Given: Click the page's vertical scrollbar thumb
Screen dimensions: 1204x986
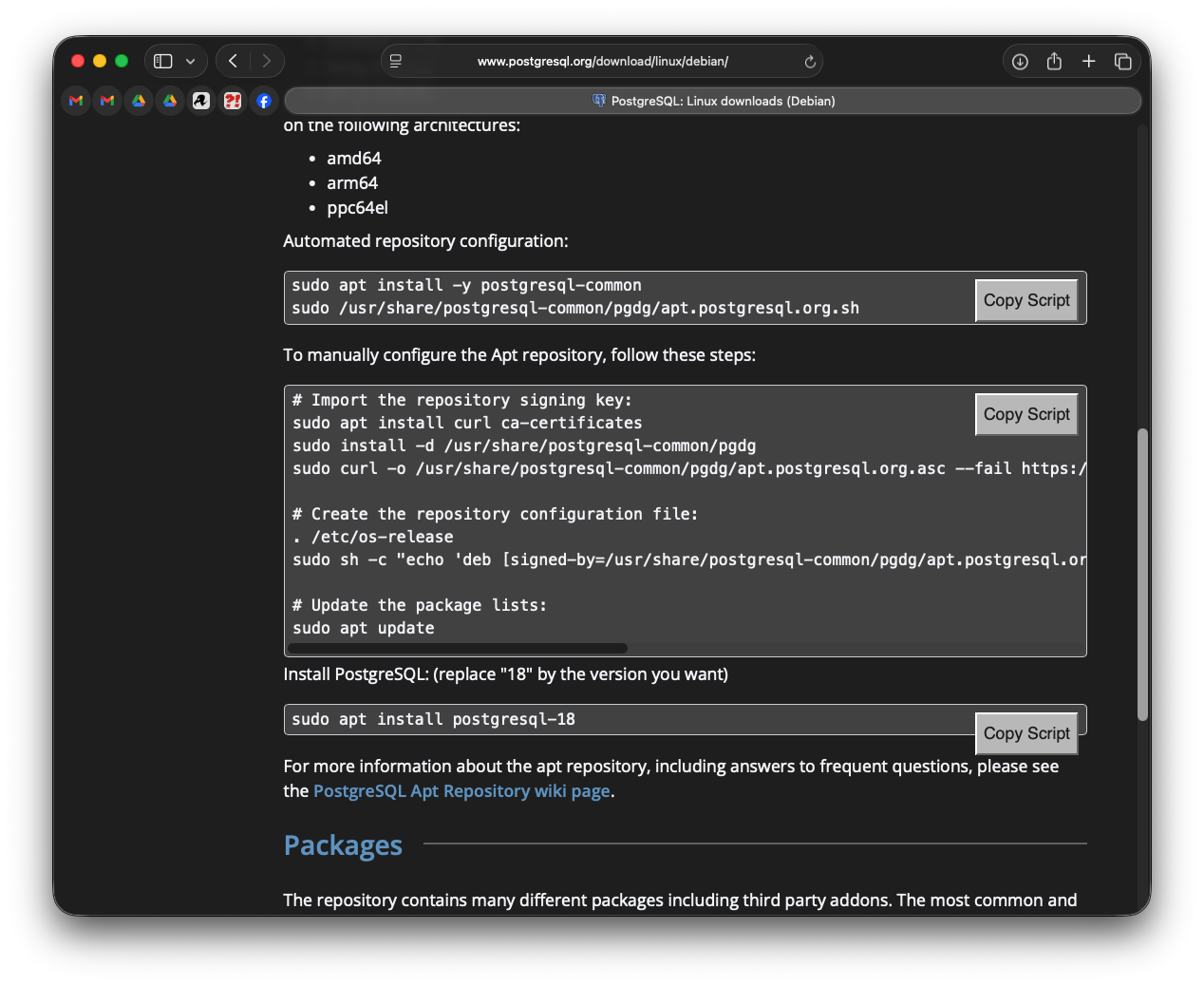Looking at the screenshot, I should (x=1142, y=574).
